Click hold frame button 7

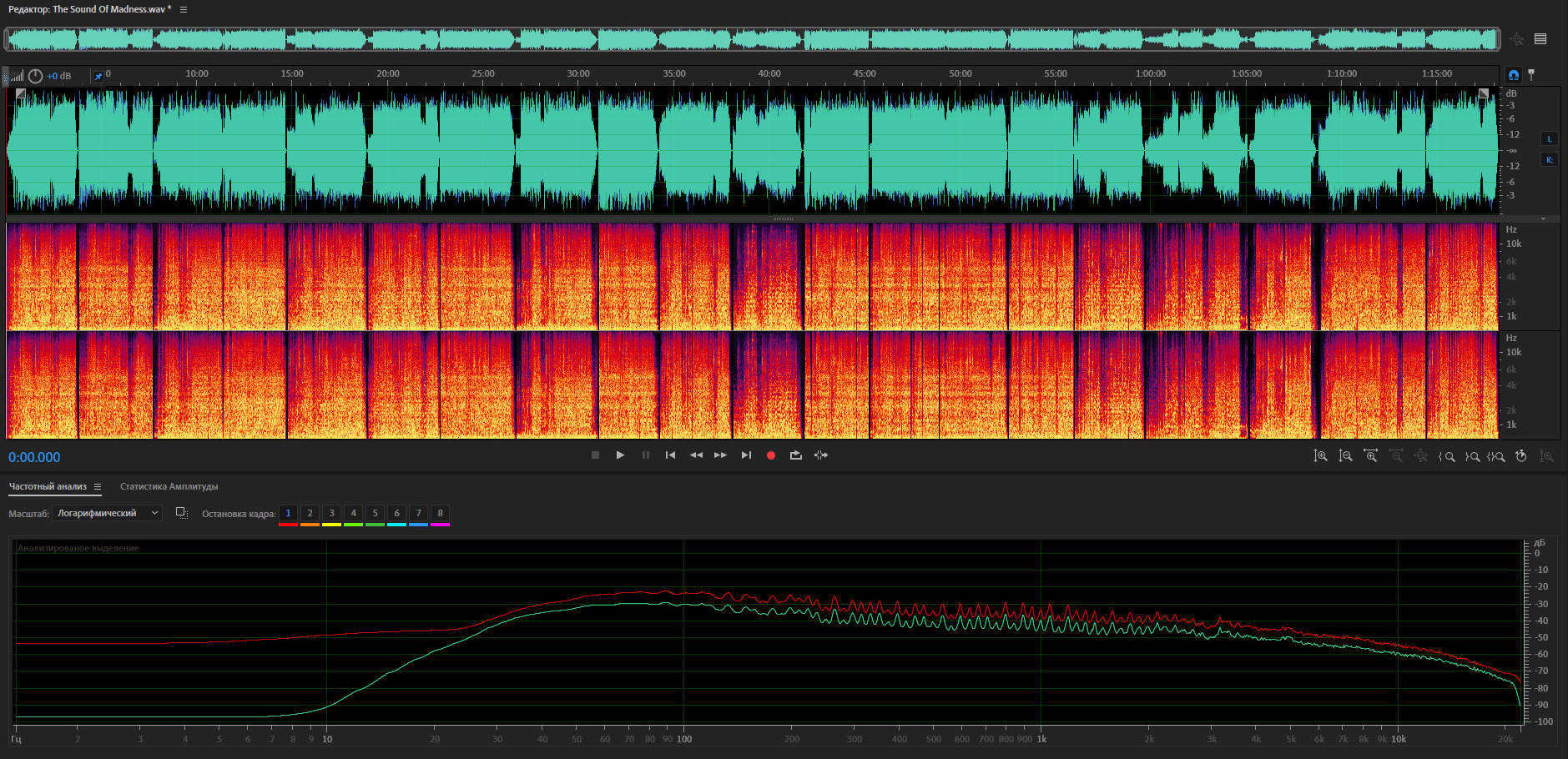(x=418, y=513)
